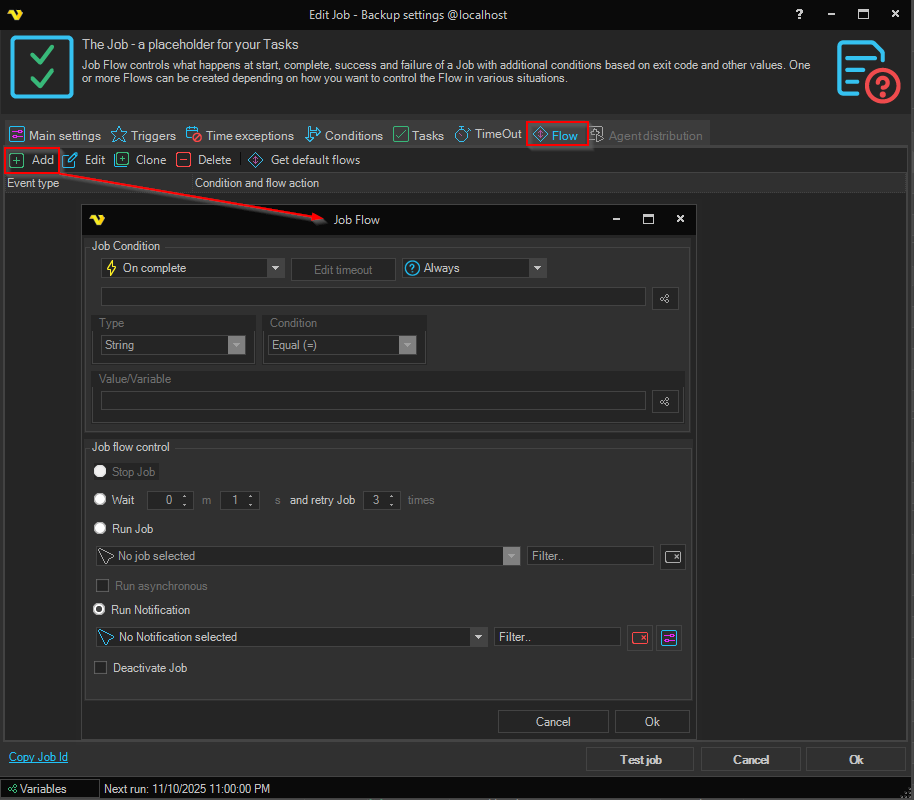
Task: Open notification settings icon next to Filter
Action: [669, 637]
